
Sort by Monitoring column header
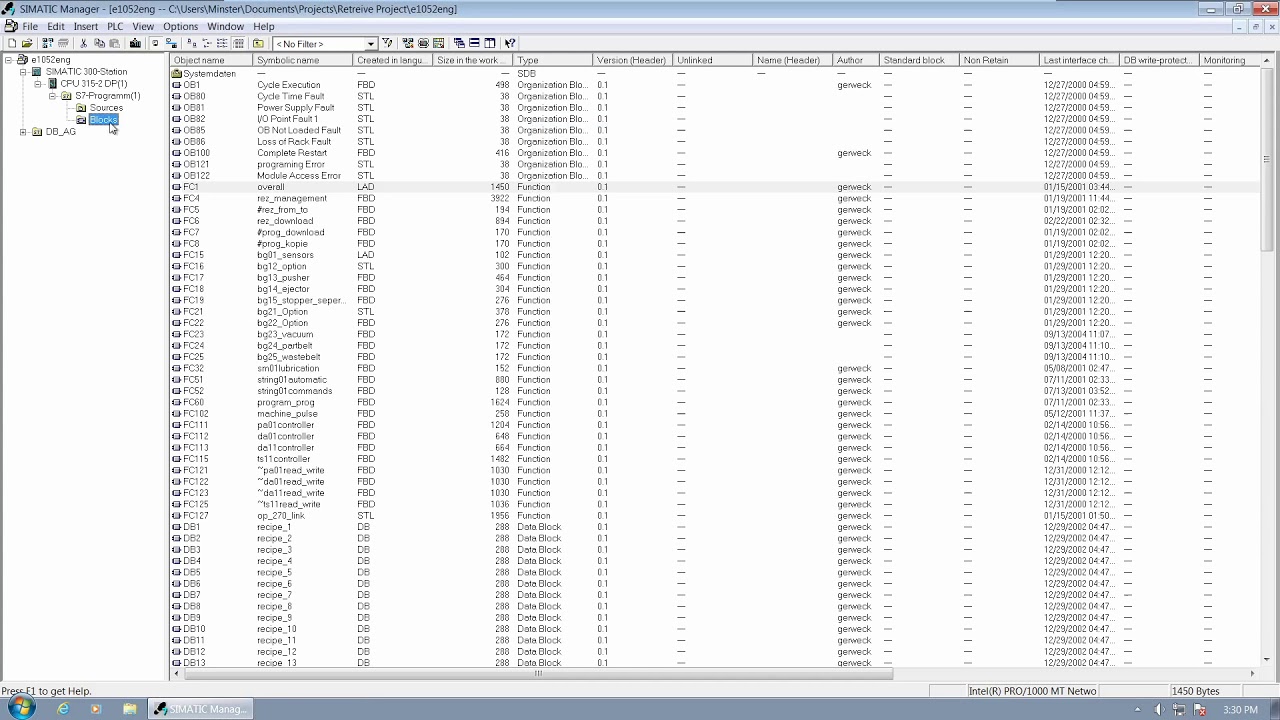(x=1229, y=60)
